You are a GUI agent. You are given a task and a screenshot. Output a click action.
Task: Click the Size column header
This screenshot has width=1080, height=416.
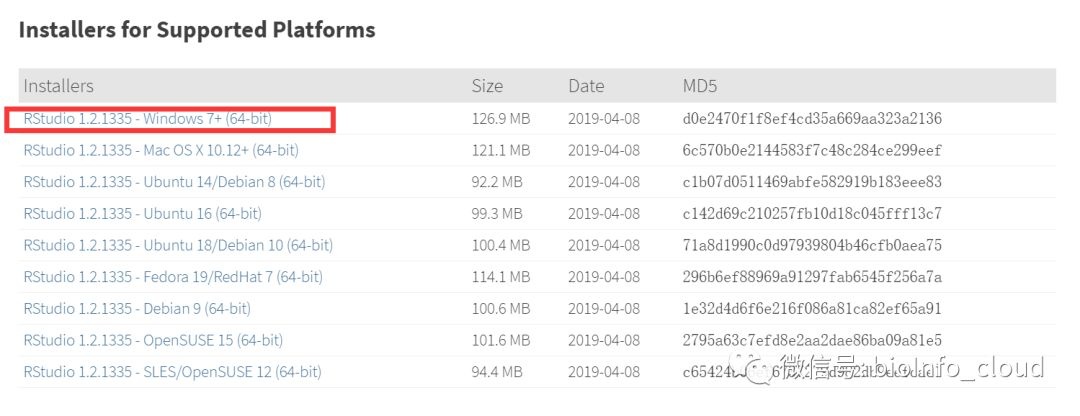pyautogui.click(x=487, y=86)
